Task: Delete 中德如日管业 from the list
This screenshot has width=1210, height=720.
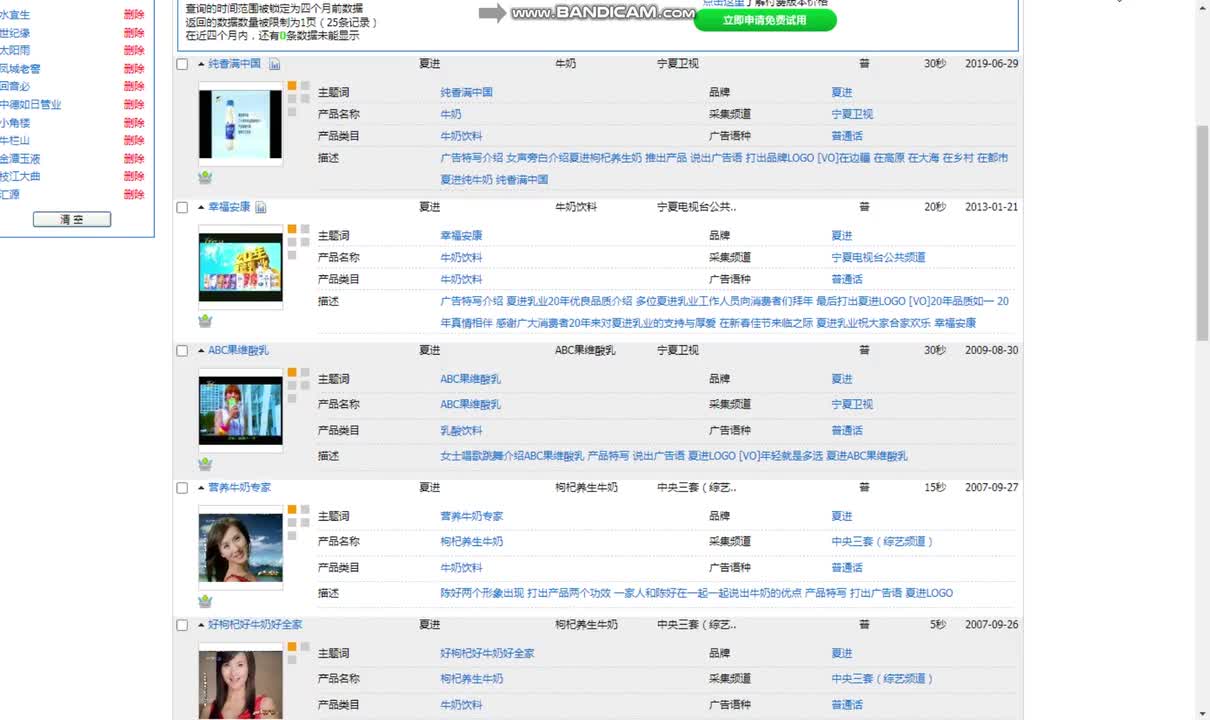Action: click(134, 104)
